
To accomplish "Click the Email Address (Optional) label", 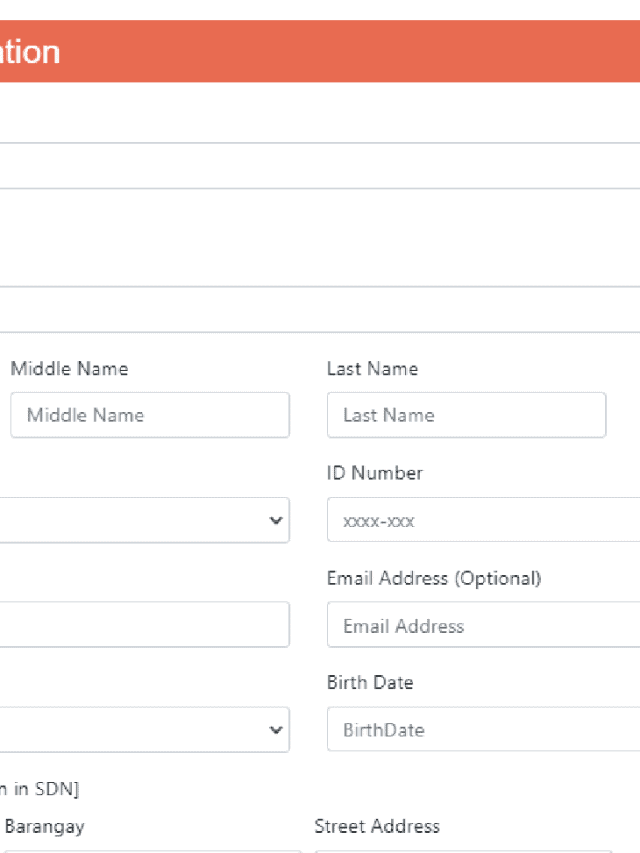I will point(433,578).
